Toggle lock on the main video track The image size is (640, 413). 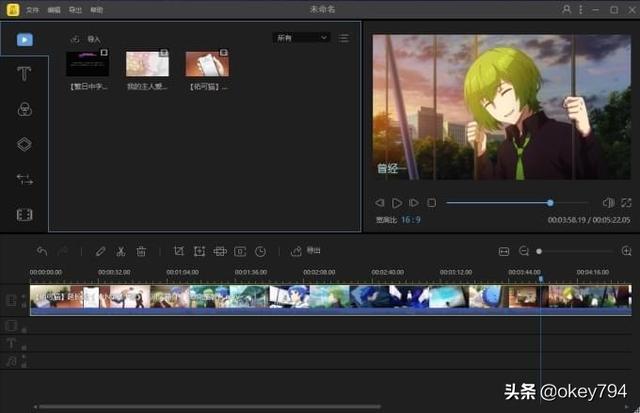(x=24, y=305)
